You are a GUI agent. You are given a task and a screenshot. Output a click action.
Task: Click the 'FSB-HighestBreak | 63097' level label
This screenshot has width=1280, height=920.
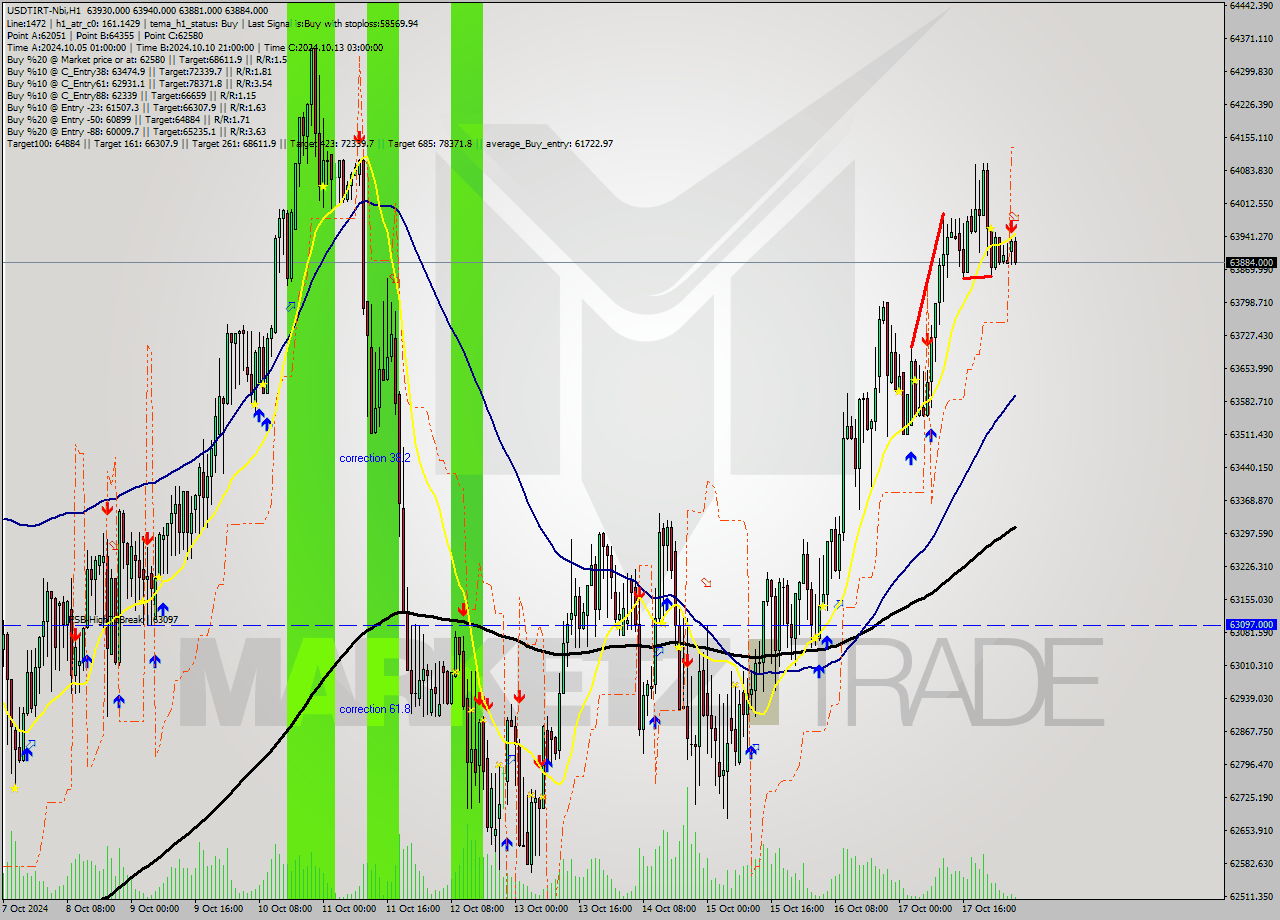tap(122, 620)
